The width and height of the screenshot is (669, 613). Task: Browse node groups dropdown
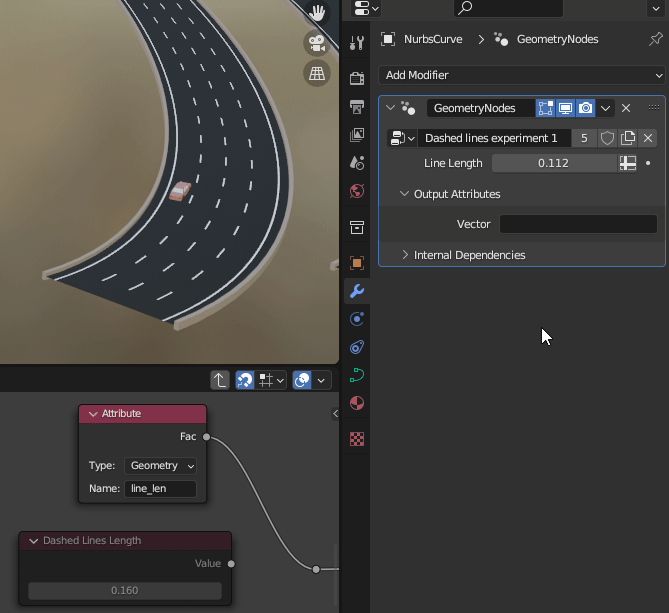click(402, 138)
